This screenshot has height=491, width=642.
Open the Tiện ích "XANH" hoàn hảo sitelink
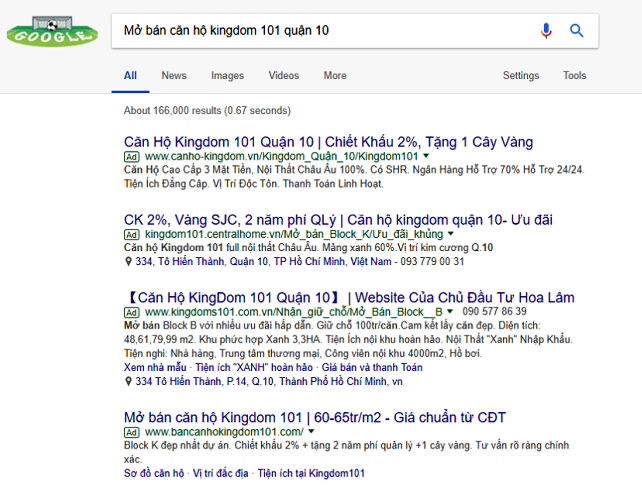pos(254,367)
